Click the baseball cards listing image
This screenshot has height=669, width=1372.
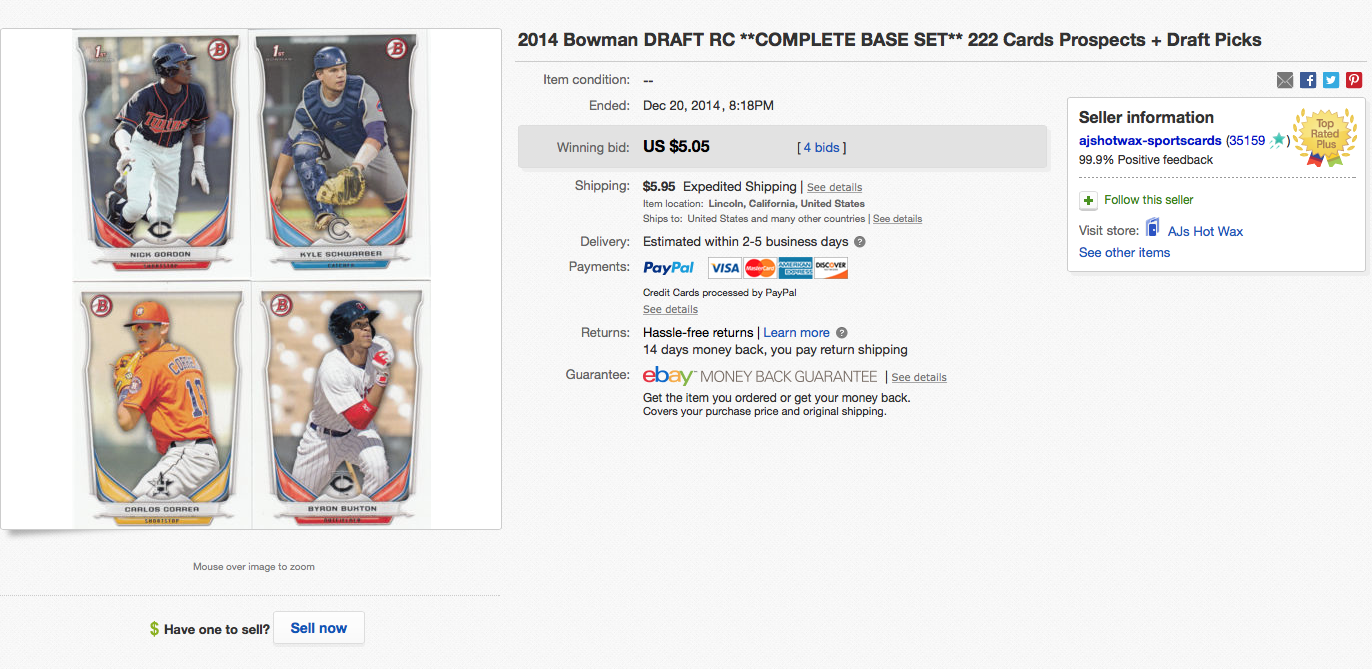tap(251, 279)
